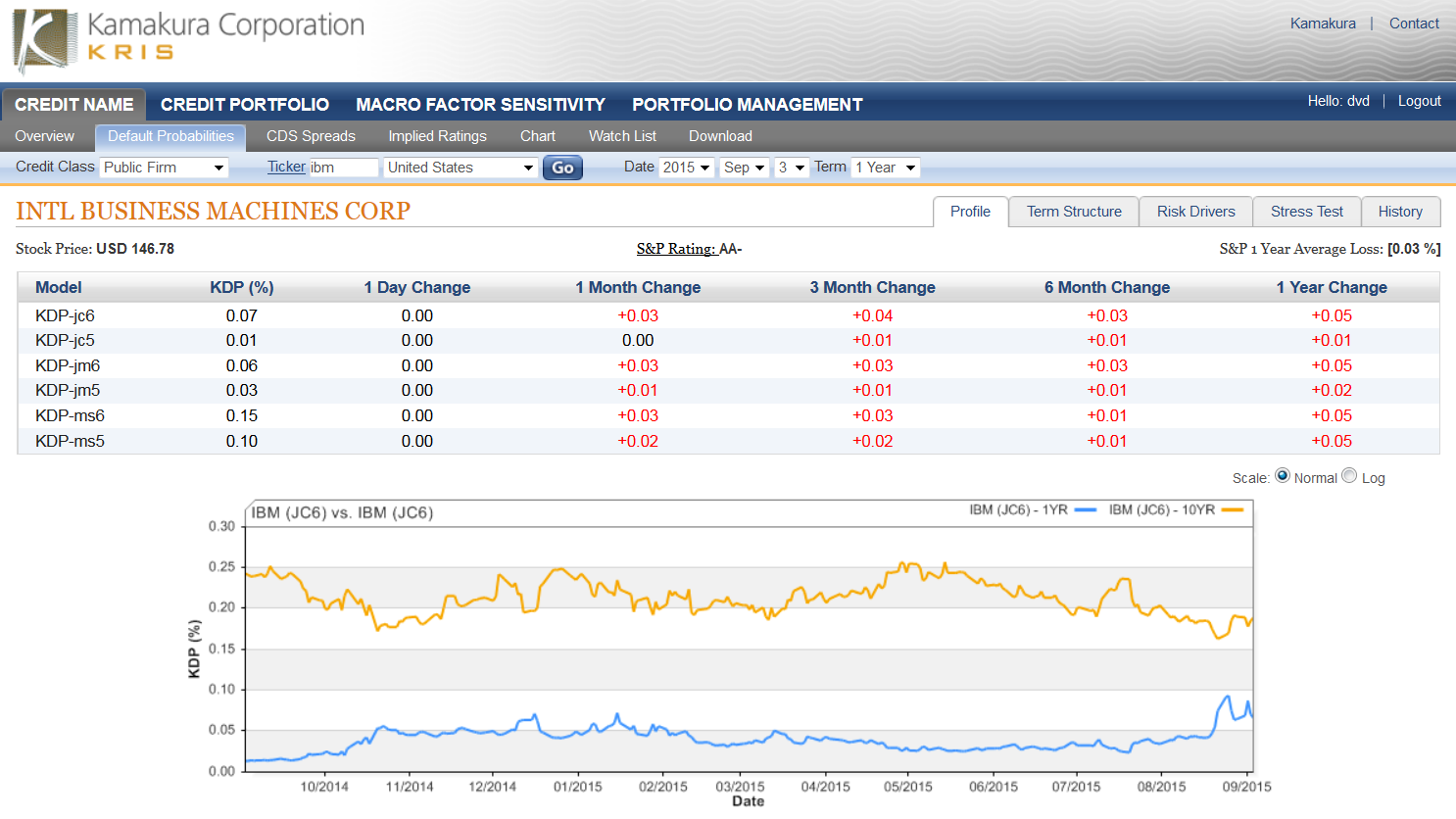This screenshot has width=1456, height=819.
Task: Click the KDP-jm6 model row label
Action: tap(68, 365)
